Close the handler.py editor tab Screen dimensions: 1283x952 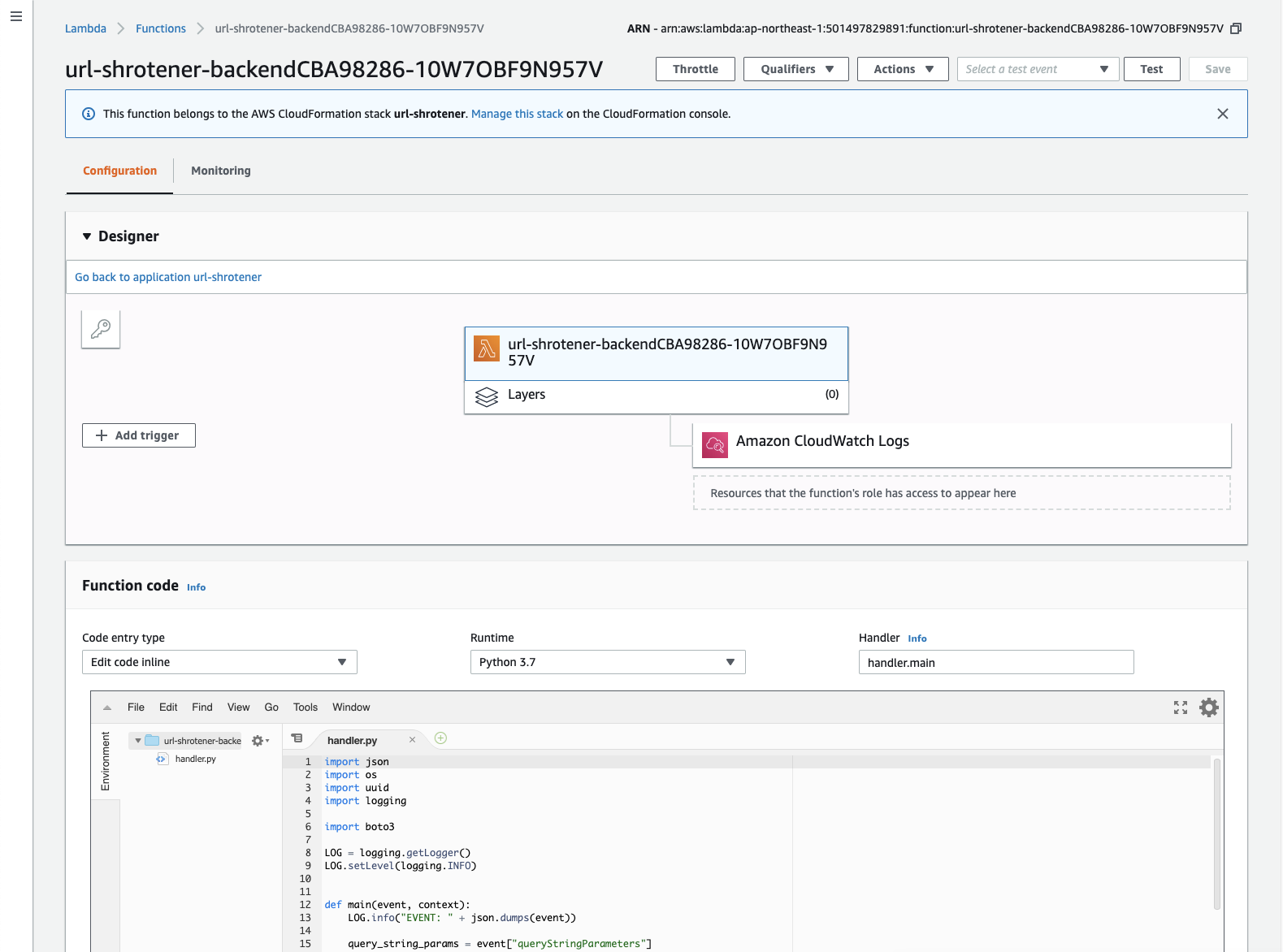click(x=412, y=739)
